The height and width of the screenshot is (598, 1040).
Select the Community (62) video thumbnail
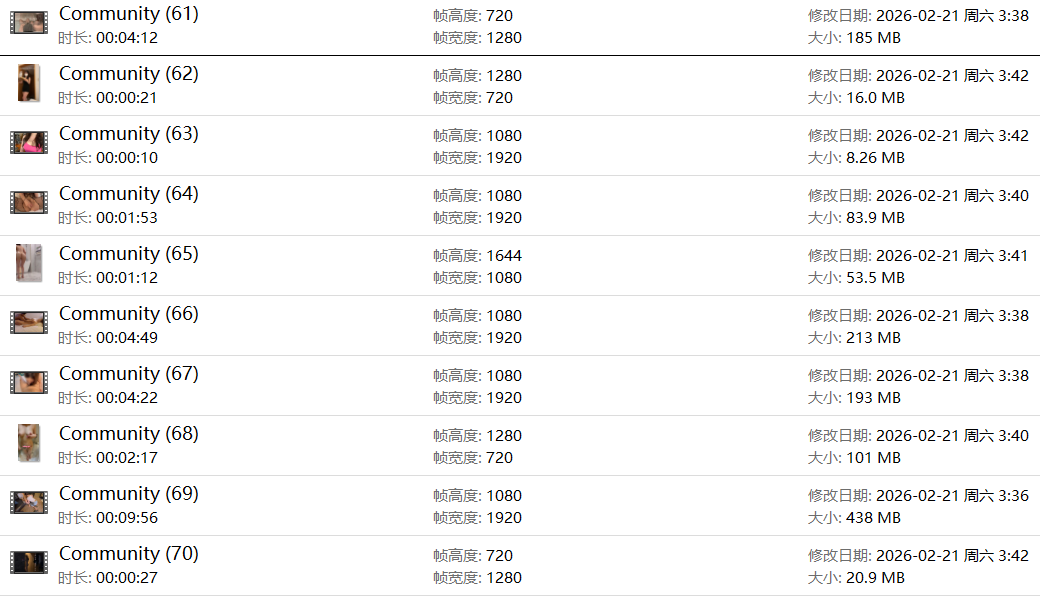pyautogui.click(x=29, y=83)
